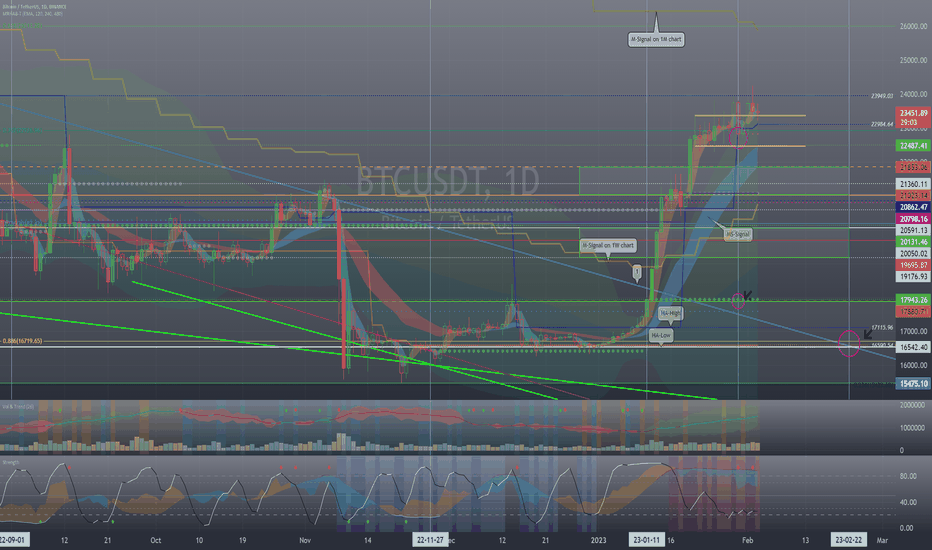Click the 40.00 strength scale value

click(x=908, y=502)
